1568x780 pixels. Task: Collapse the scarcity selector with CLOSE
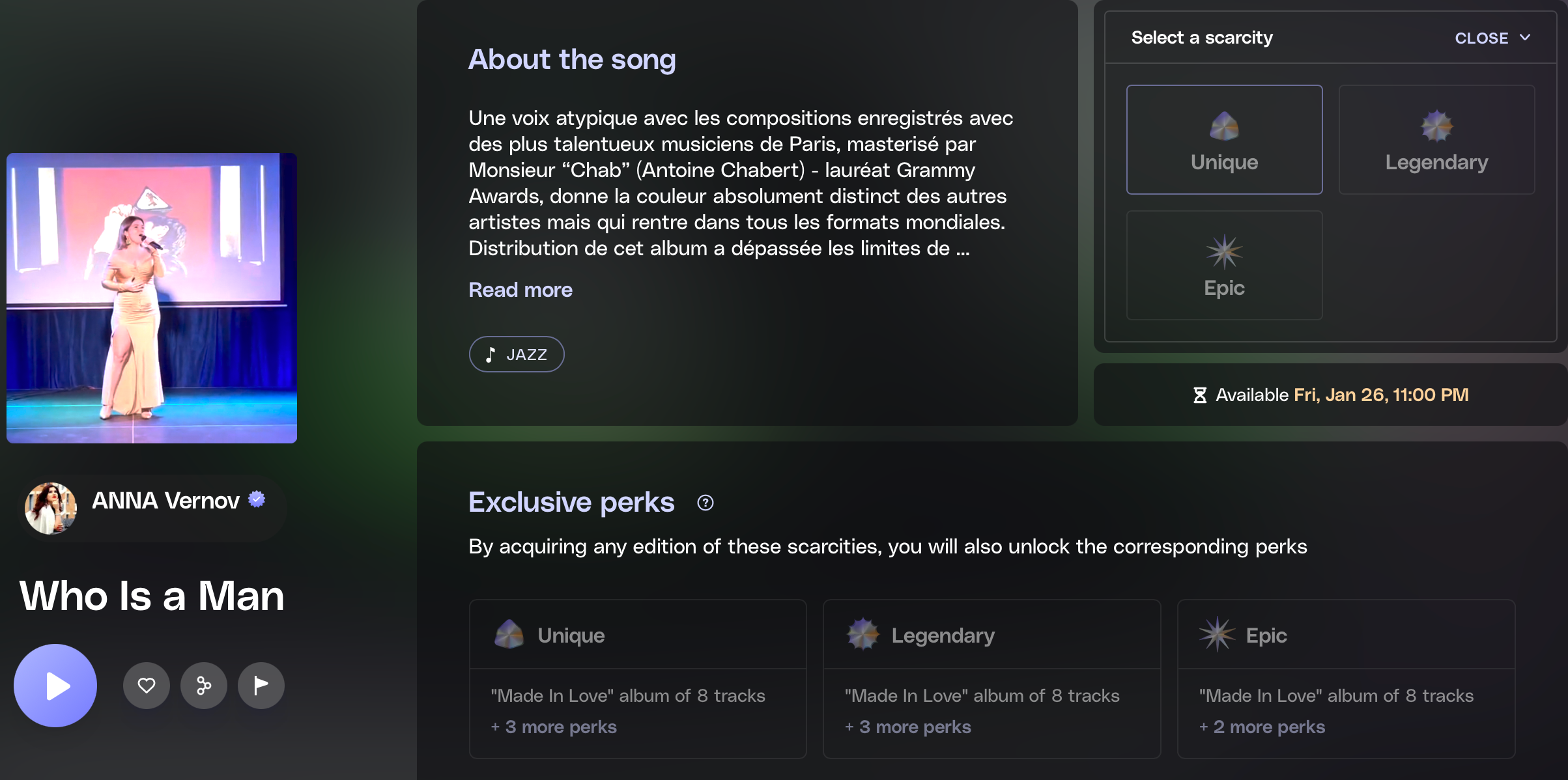(1481, 38)
